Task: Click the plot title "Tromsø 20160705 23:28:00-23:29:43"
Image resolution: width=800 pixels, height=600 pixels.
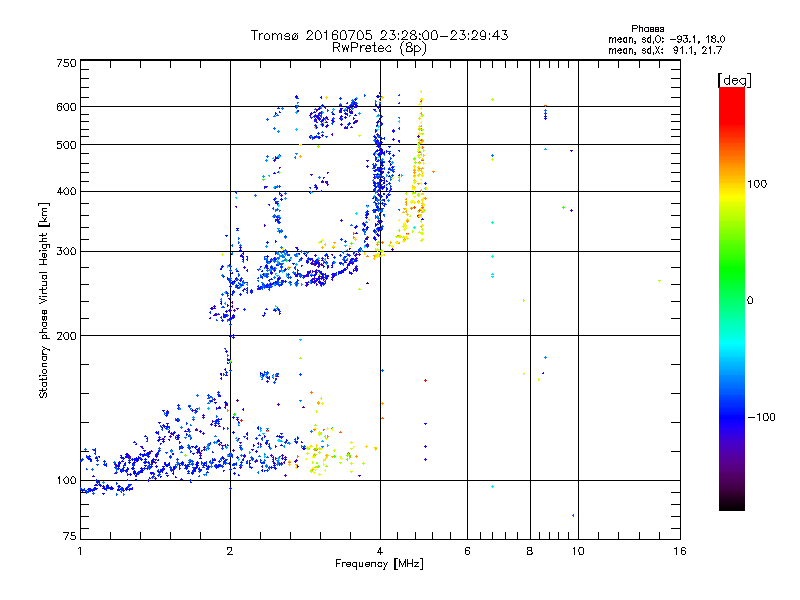Action: [380, 35]
